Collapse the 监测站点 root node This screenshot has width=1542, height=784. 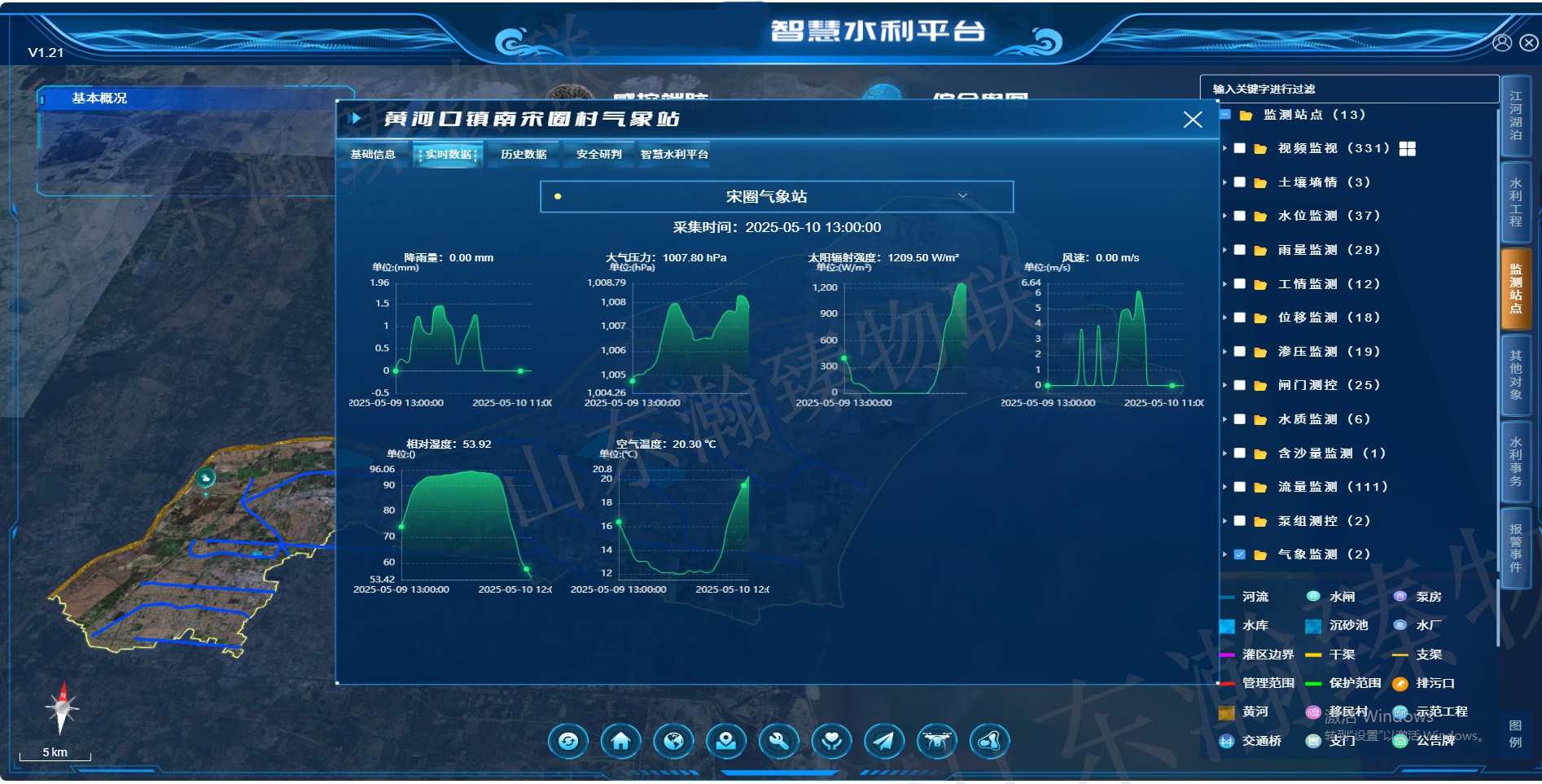(x=1225, y=115)
